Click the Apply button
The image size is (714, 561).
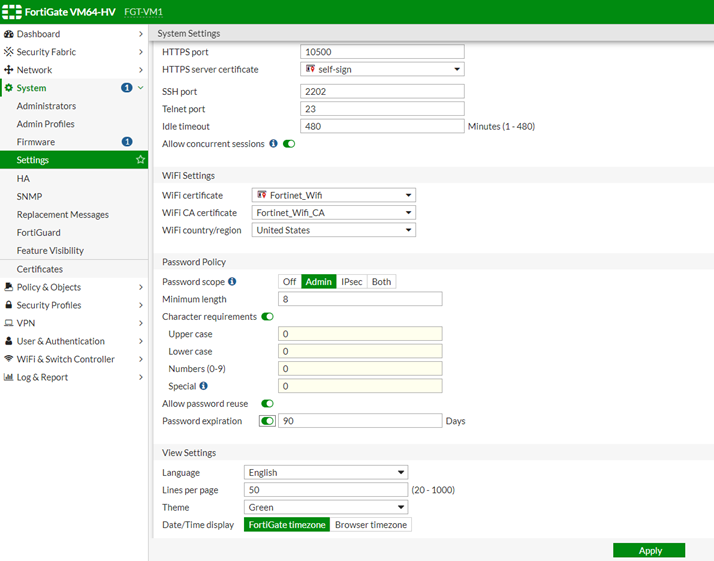[x=649, y=550]
